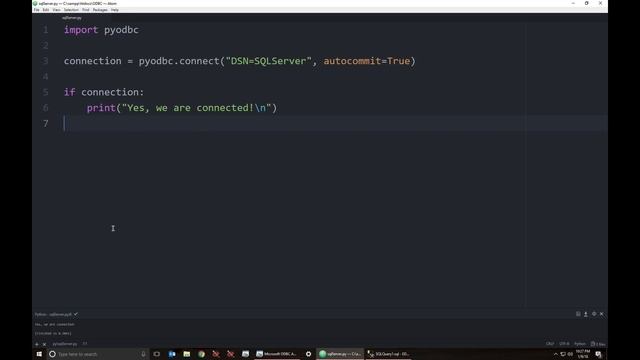Screen dimensions: 640x360
Task: Click the files count indicator in status bar
Action: [598, 344]
